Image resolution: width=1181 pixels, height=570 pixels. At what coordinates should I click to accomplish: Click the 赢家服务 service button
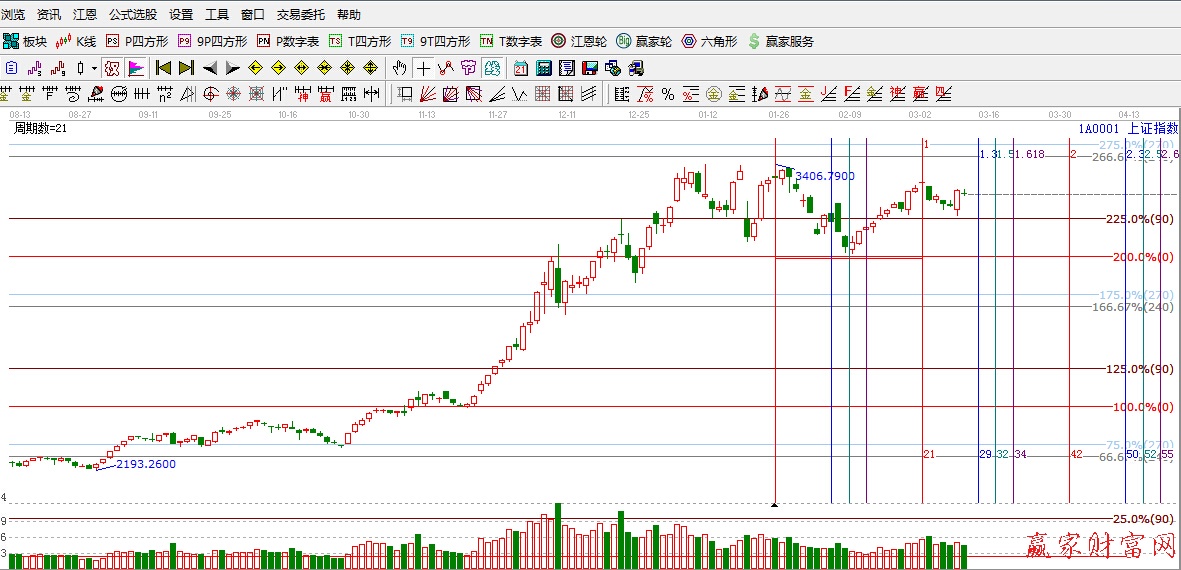[x=780, y=41]
